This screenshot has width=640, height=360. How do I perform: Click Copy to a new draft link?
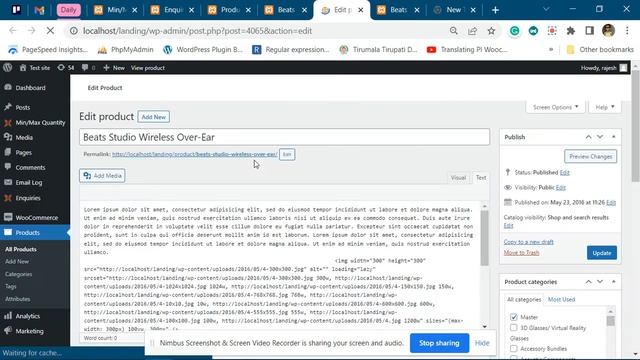click(529, 242)
